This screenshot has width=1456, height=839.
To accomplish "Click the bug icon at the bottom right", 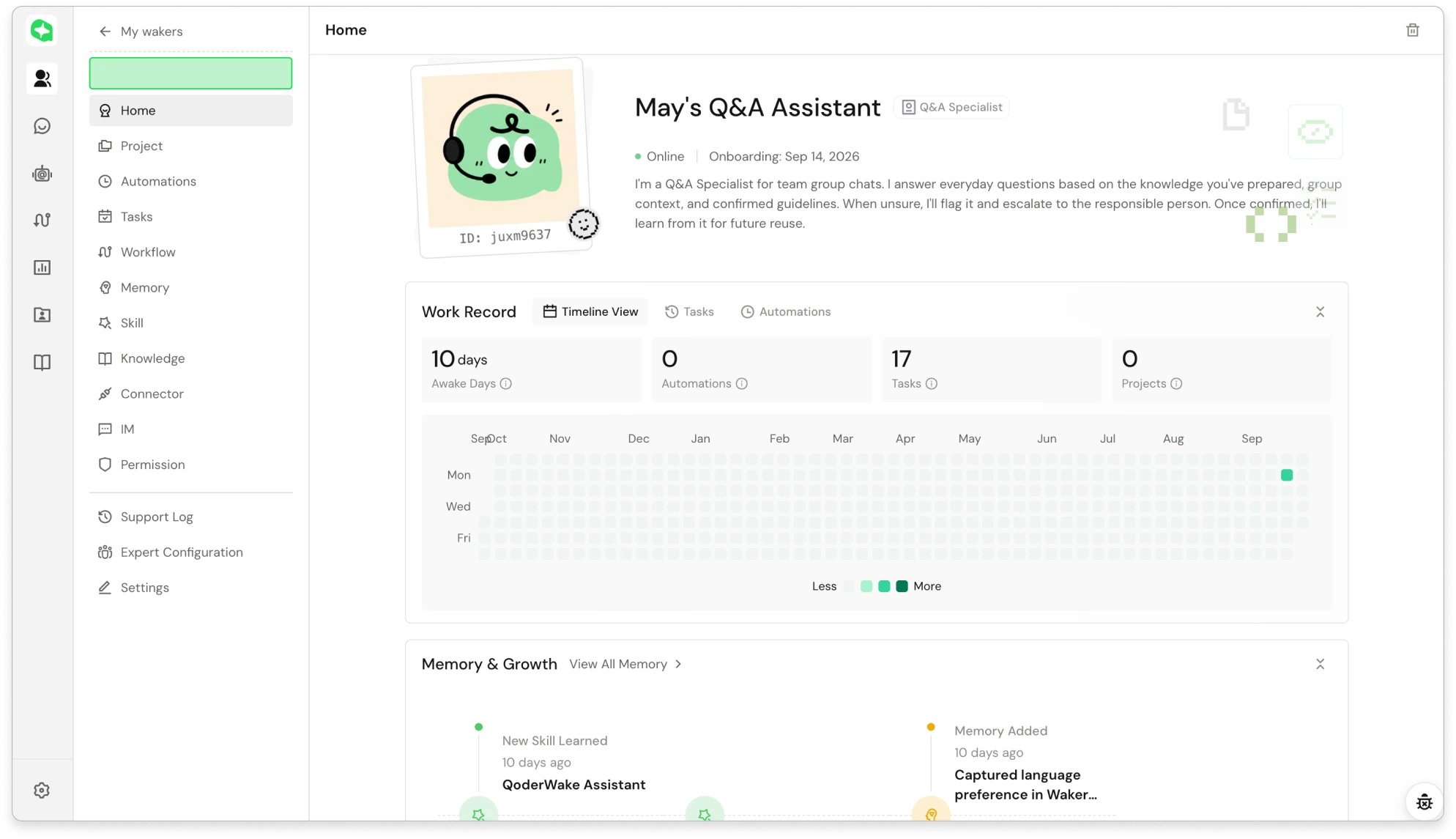I will tap(1424, 802).
